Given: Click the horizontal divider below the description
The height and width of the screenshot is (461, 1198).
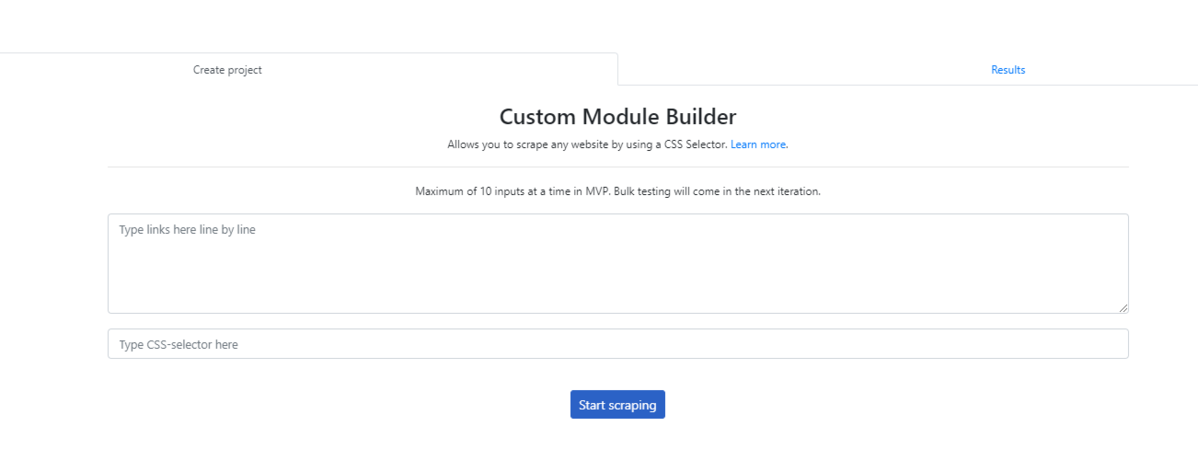Looking at the screenshot, I should click(618, 167).
